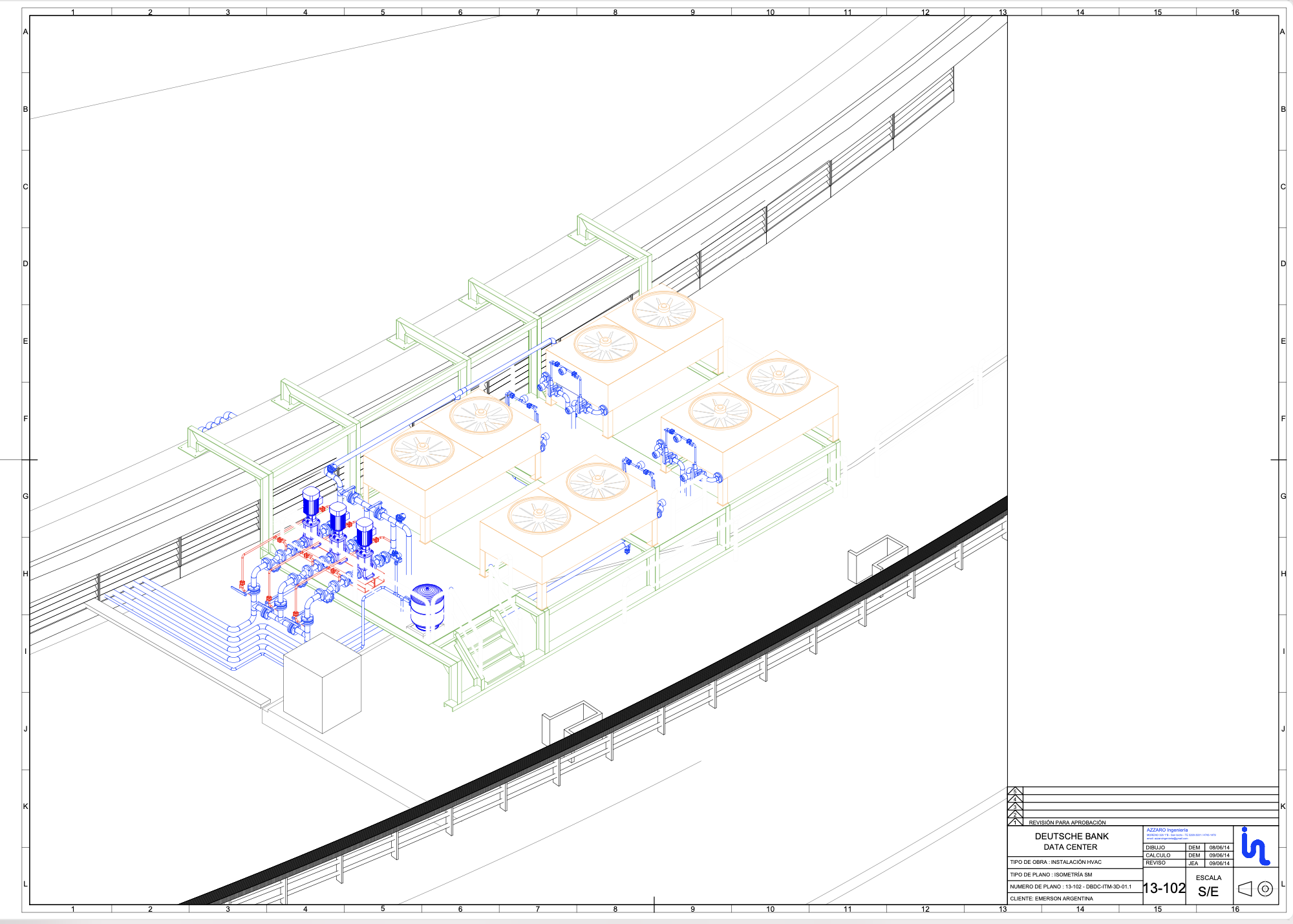Click the TIPO DE OBRA: INSTALACIÓN HVAC row
The image size is (1293, 924).
click(x=1055, y=862)
